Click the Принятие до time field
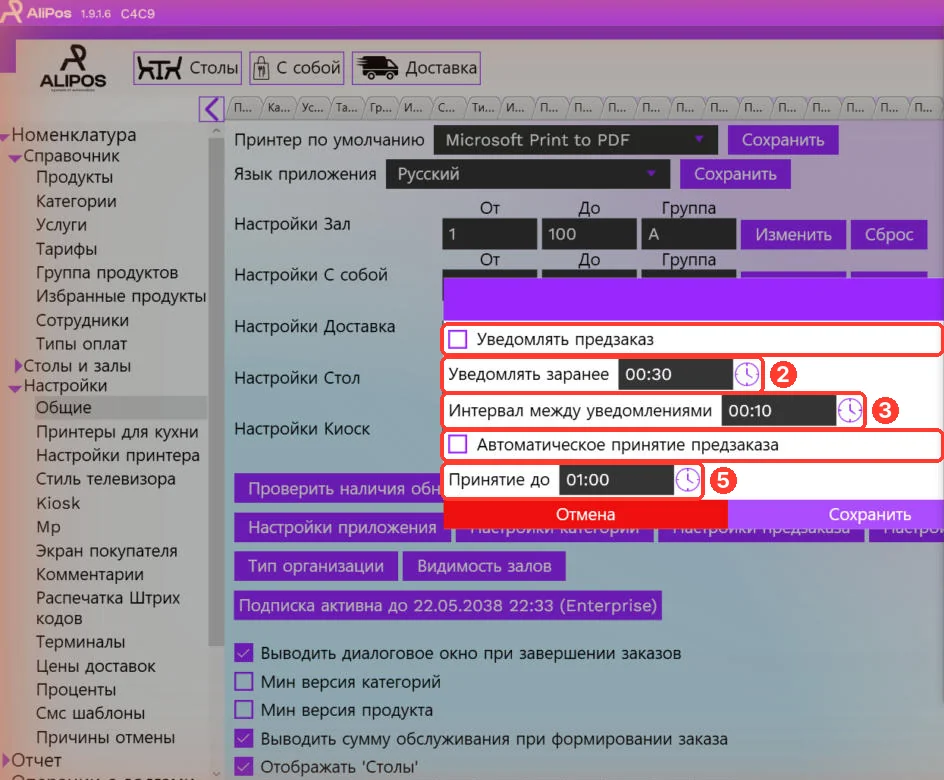Screen dimensions: 944x780 (x=616, y=480)
